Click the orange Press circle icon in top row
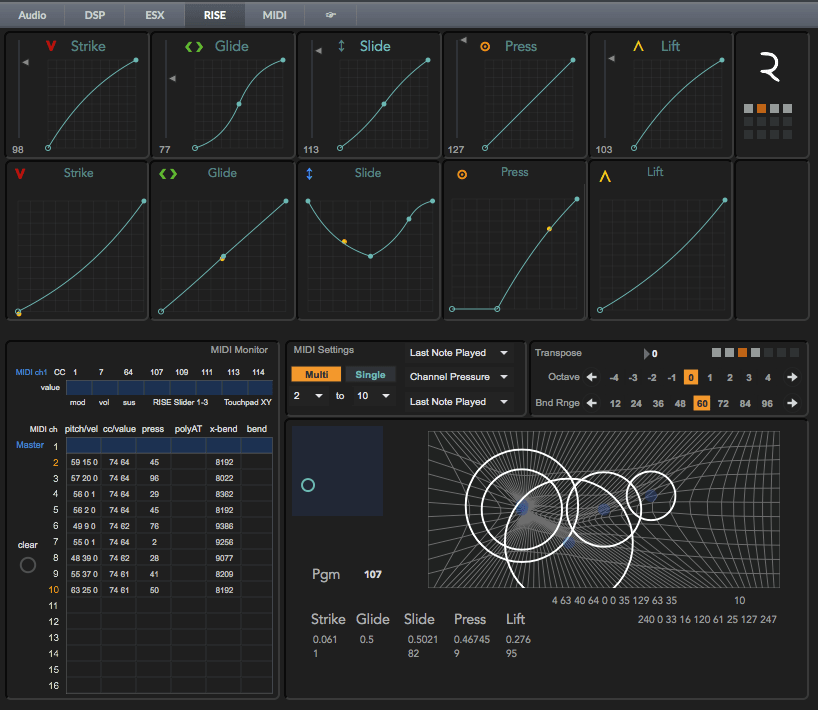Viewport: 818px width, 710px height. [485, 47]
